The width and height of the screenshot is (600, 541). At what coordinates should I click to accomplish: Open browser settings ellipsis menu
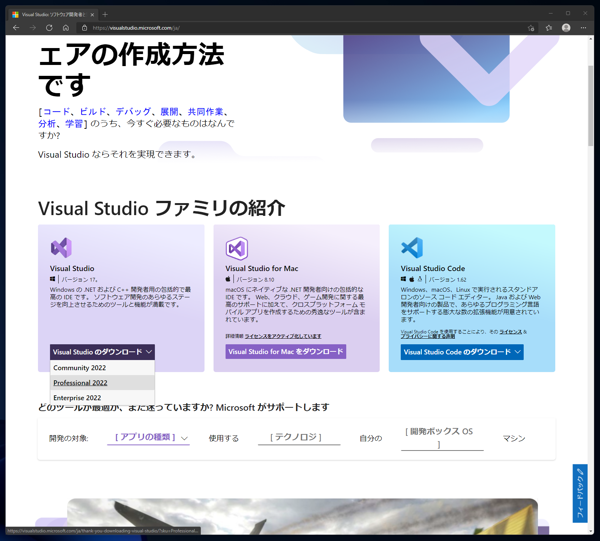(583, 28)
